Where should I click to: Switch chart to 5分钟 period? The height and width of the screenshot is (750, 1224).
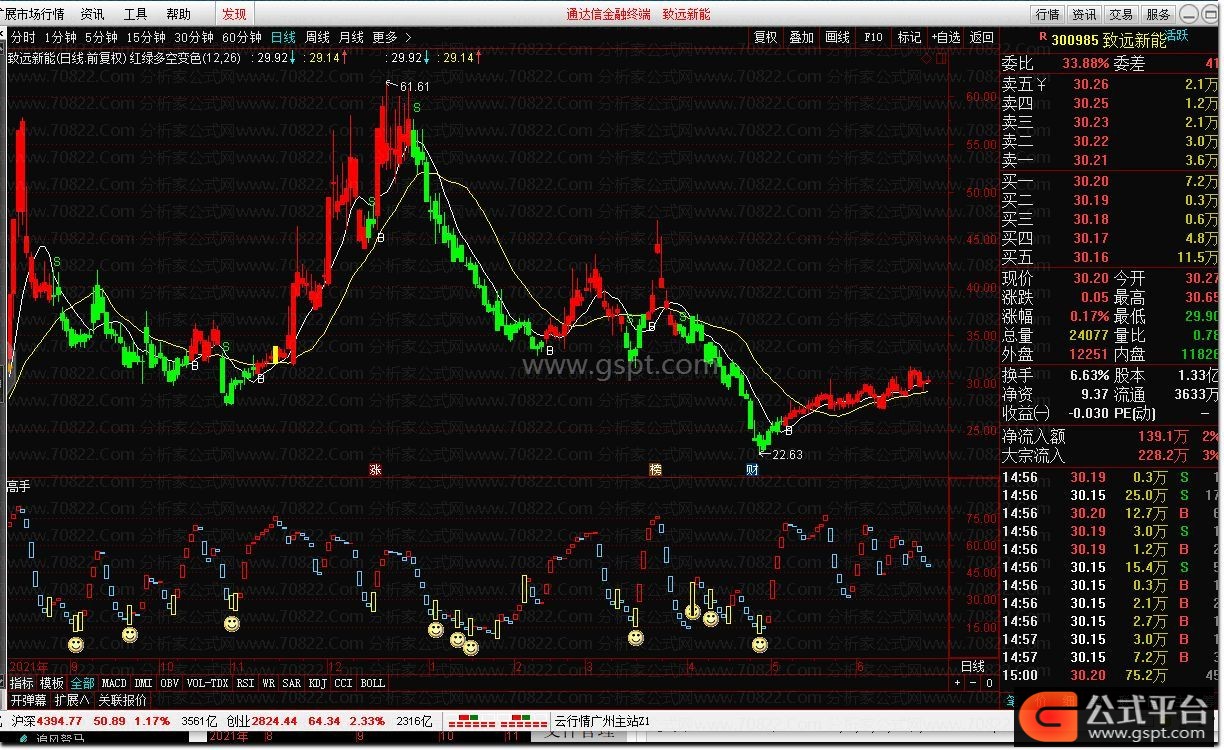[x=101, y=37]
